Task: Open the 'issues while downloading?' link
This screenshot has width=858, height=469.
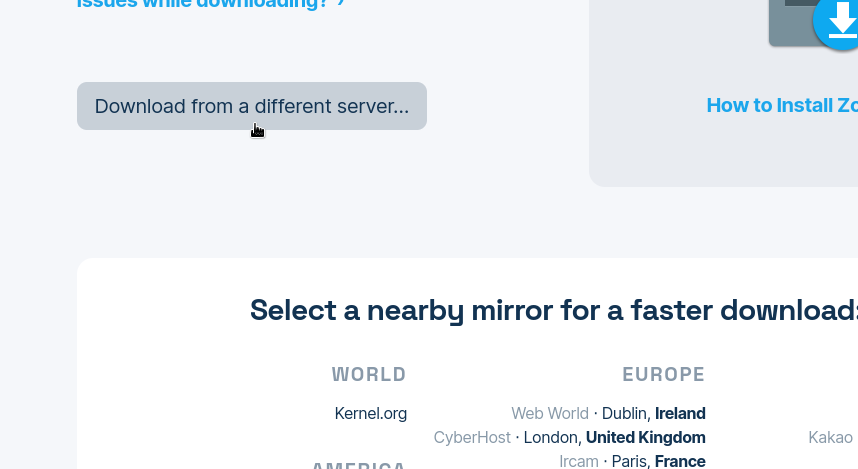Action: click(x=211, y=3)
